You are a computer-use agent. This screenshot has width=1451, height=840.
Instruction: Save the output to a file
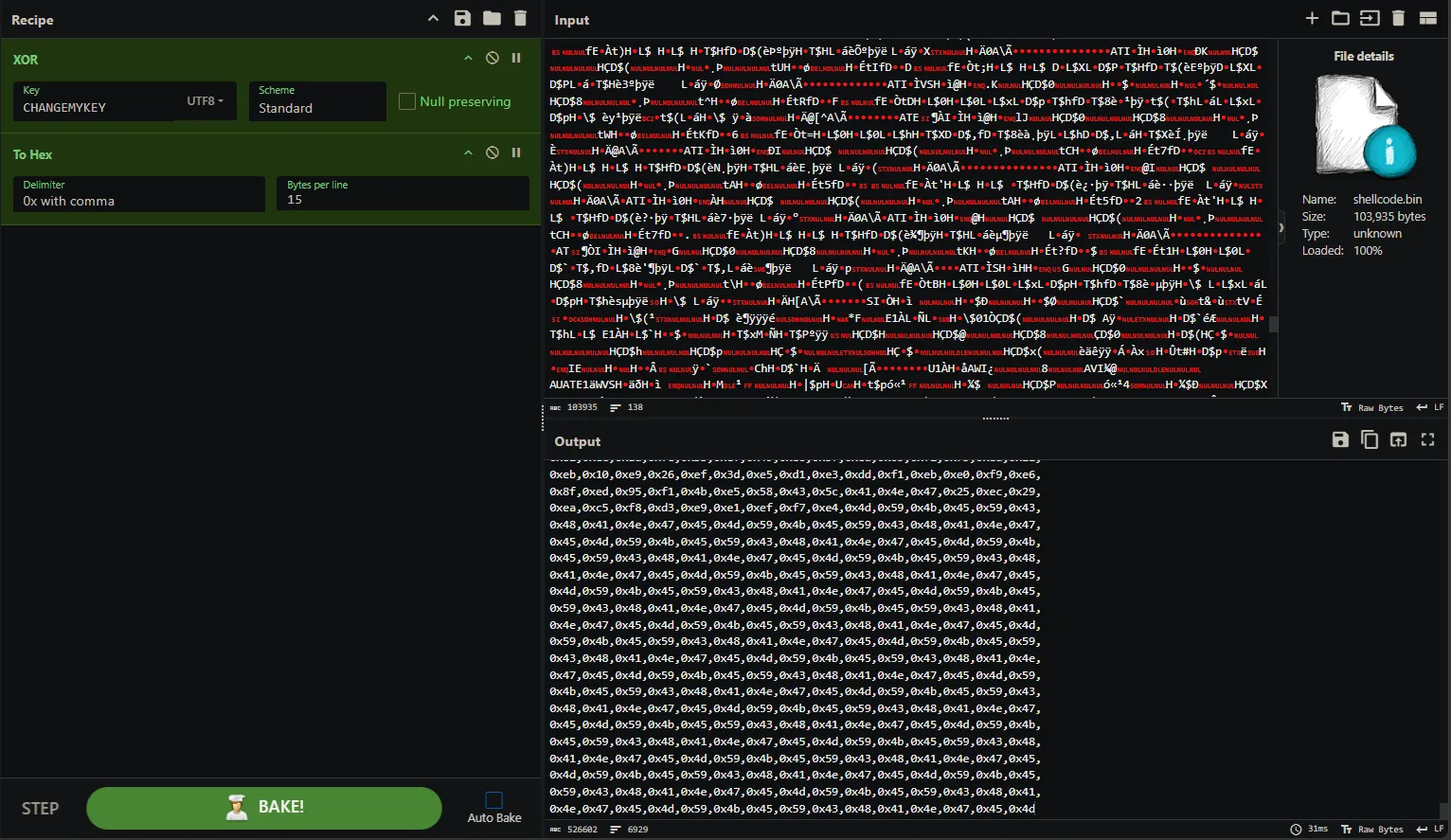[1339, 439]
